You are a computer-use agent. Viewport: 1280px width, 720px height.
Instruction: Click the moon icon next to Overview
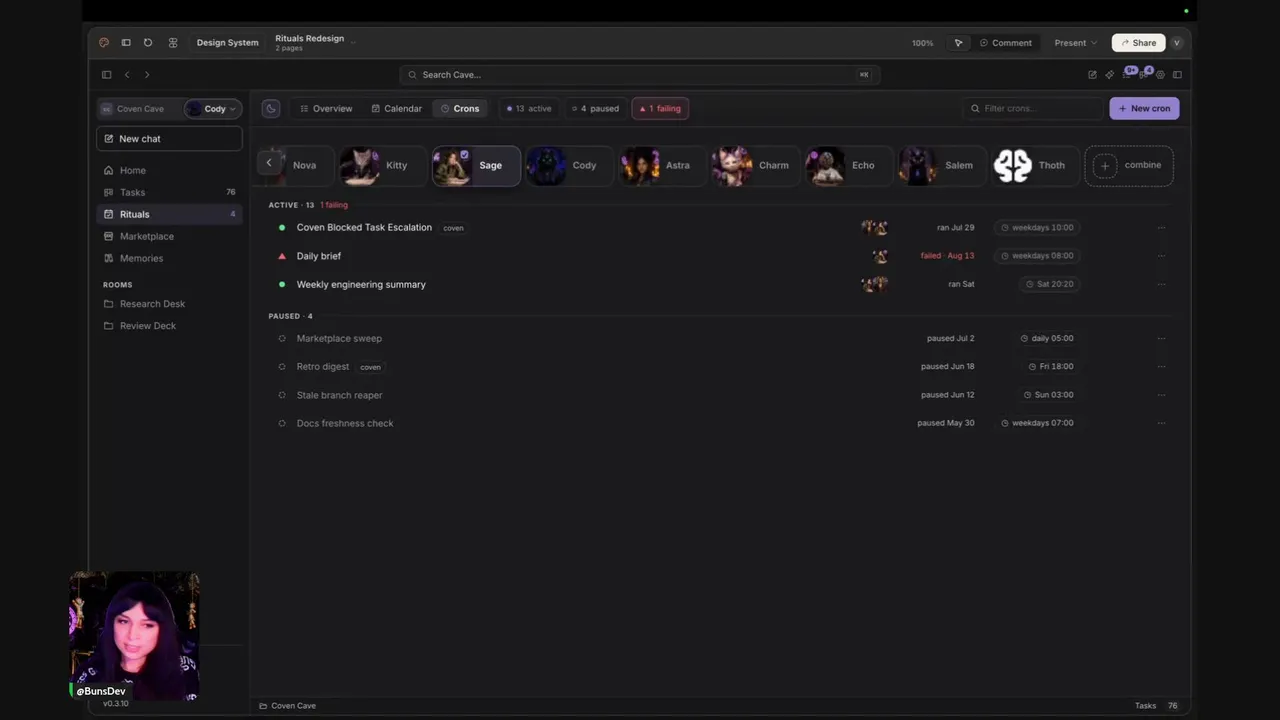point(271,108)
